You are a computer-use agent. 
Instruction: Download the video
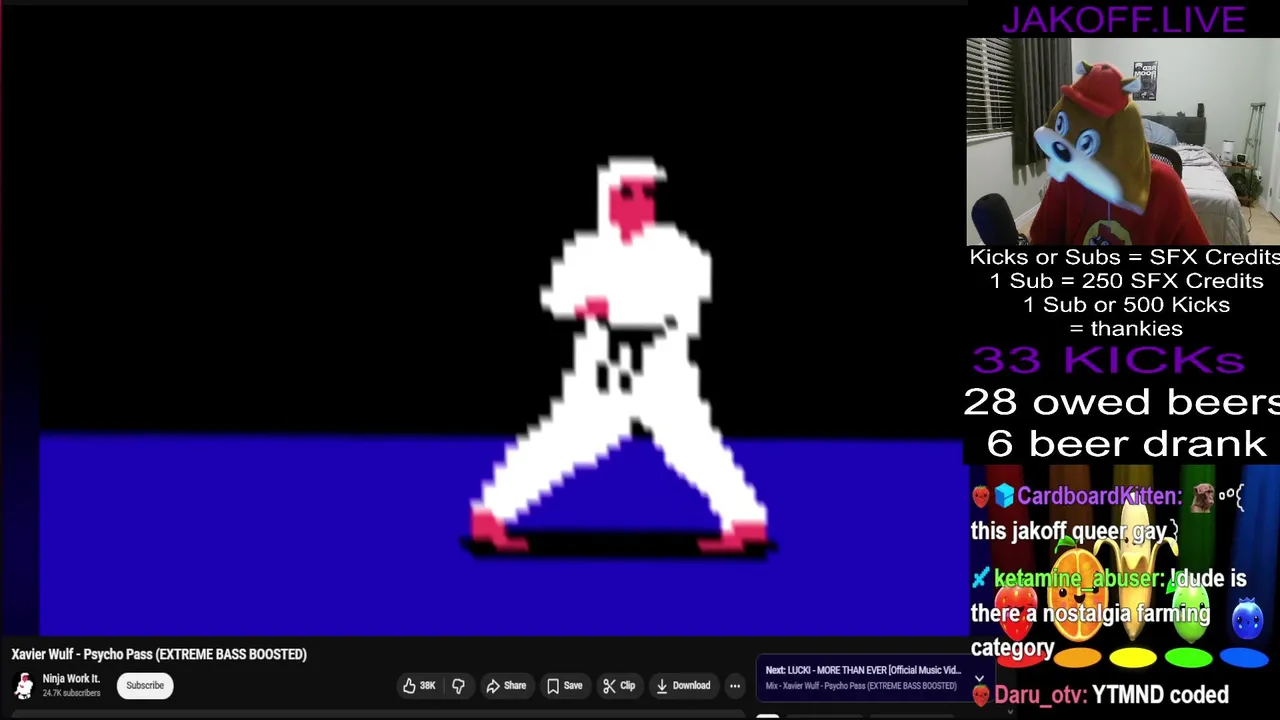pyautogui.click(x=683, y=686)
